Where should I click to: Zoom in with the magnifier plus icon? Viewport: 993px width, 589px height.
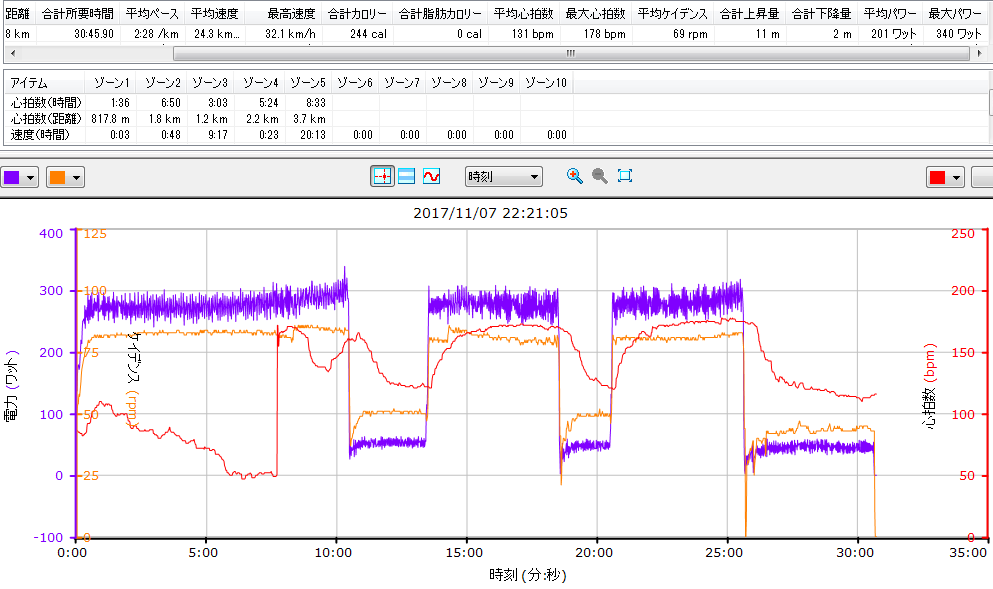574,176
